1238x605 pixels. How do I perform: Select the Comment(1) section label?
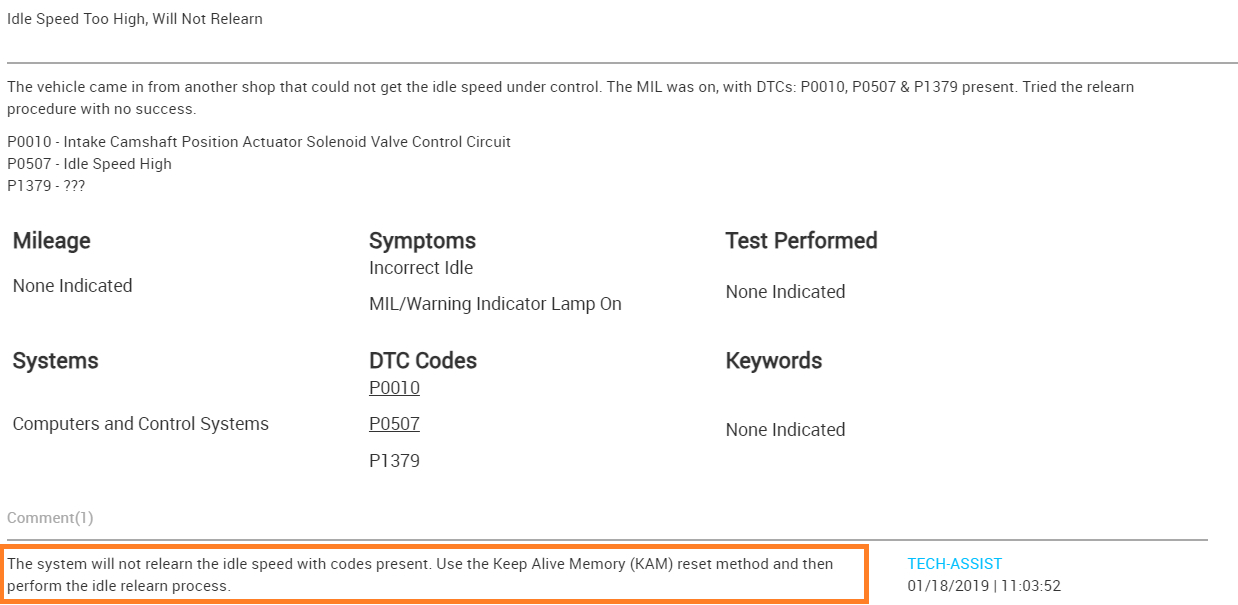point(50,518)
